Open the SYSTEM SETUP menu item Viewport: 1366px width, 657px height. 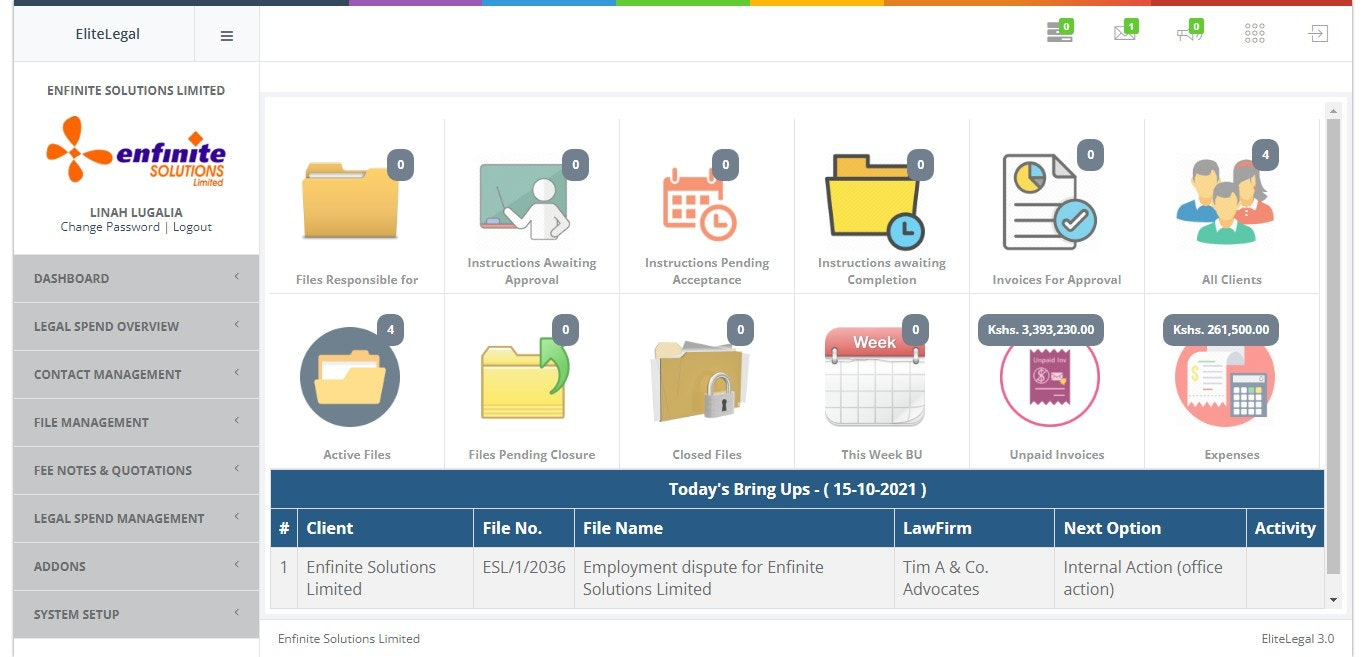click(136, 614)
